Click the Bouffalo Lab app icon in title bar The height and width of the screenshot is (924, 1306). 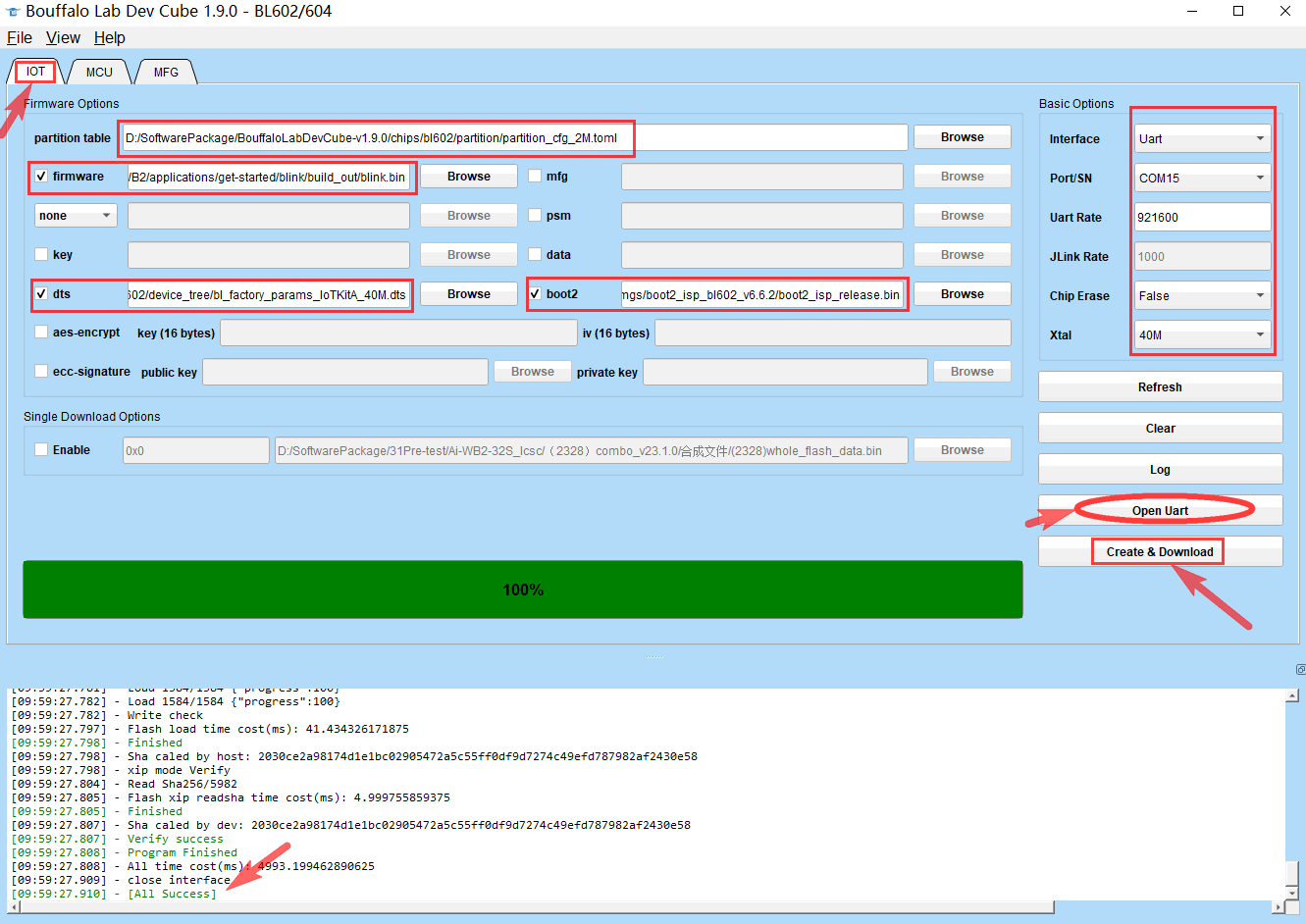point(13,12)
